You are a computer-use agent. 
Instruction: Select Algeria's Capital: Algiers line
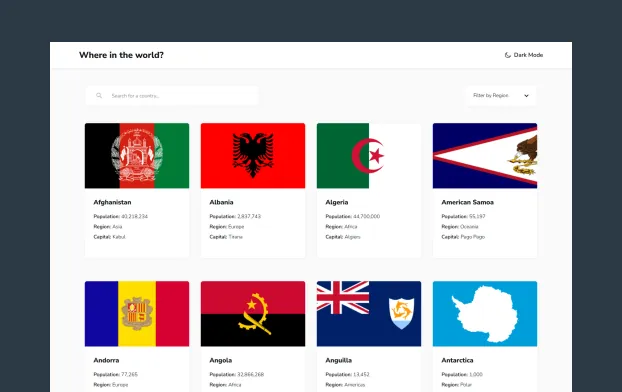[x=343, y=237]
